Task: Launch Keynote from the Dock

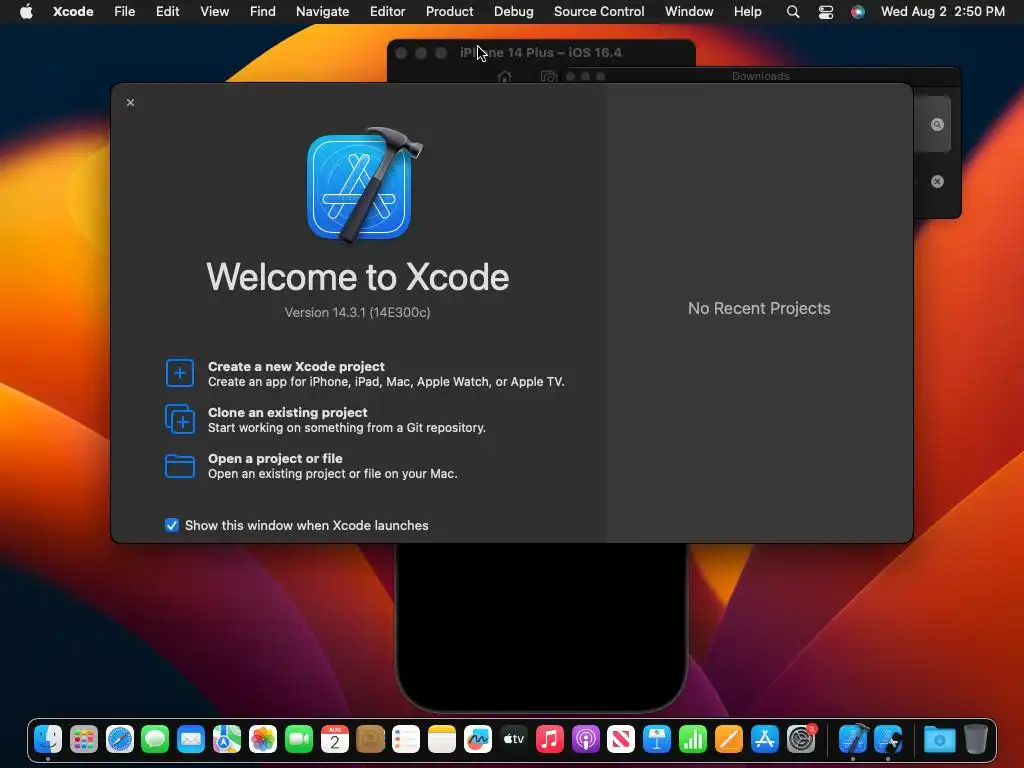Action: 656,739
